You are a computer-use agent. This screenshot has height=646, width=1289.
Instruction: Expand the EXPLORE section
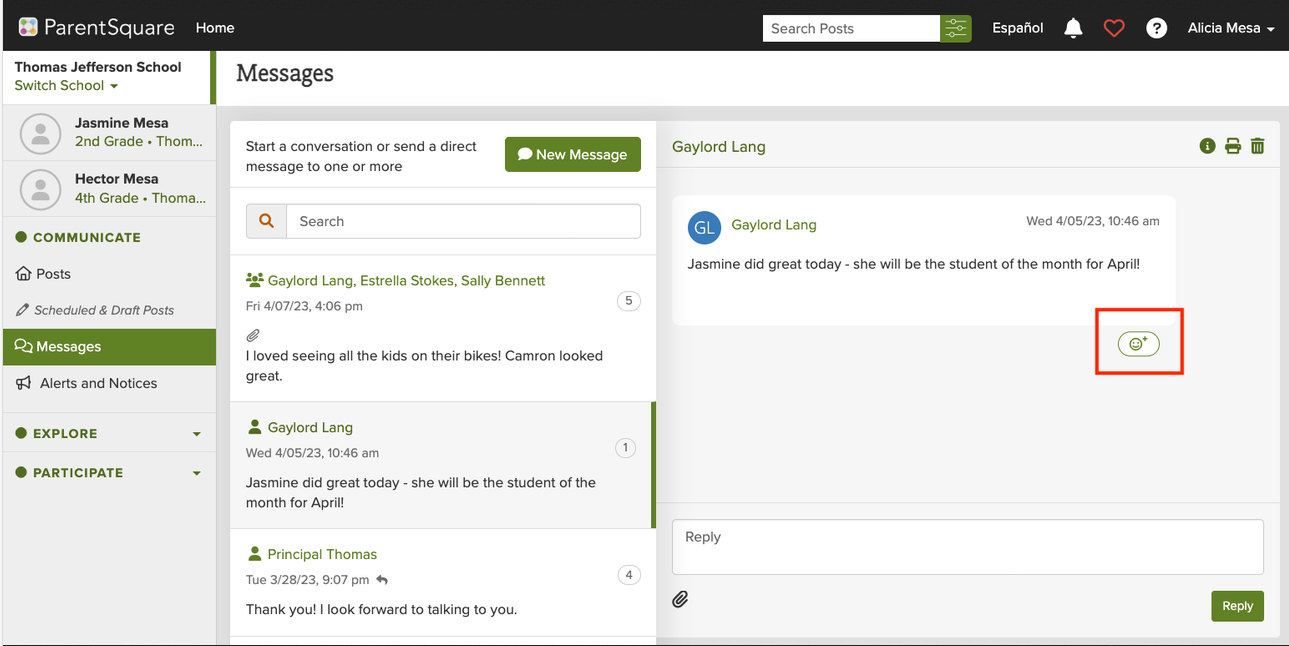point(108,433)
